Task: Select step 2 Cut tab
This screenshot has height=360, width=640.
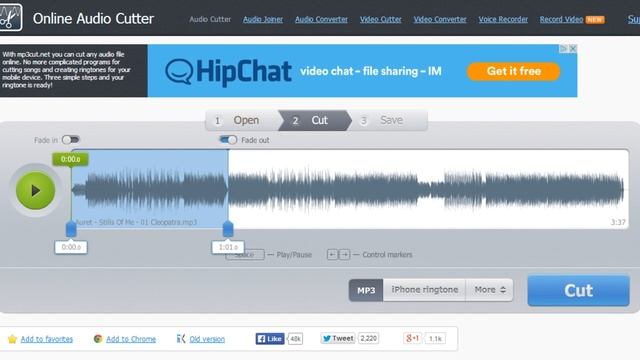Action: click(x=314, y=120)
